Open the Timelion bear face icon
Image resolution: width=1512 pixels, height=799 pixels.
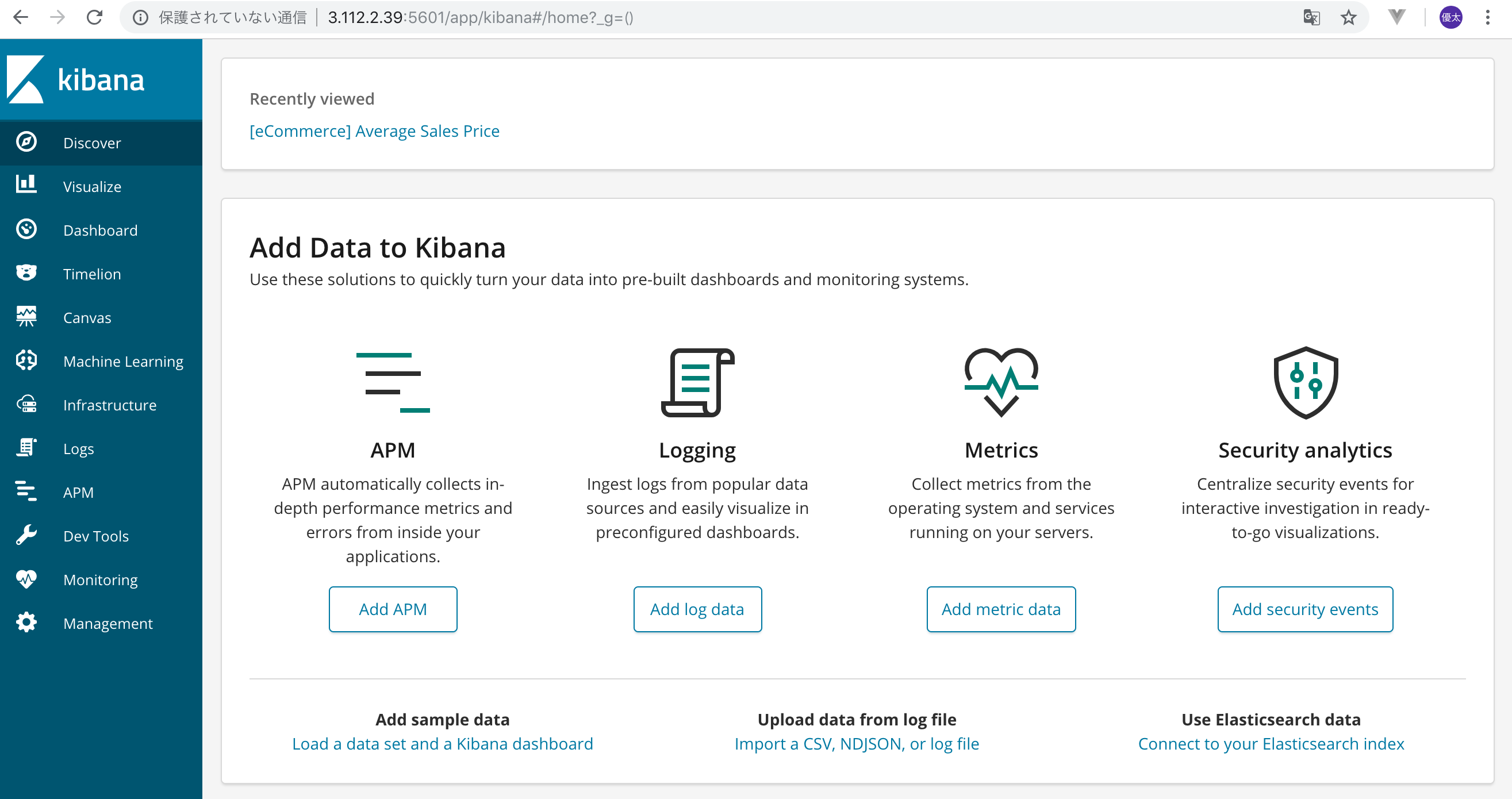tap(26, 273)
